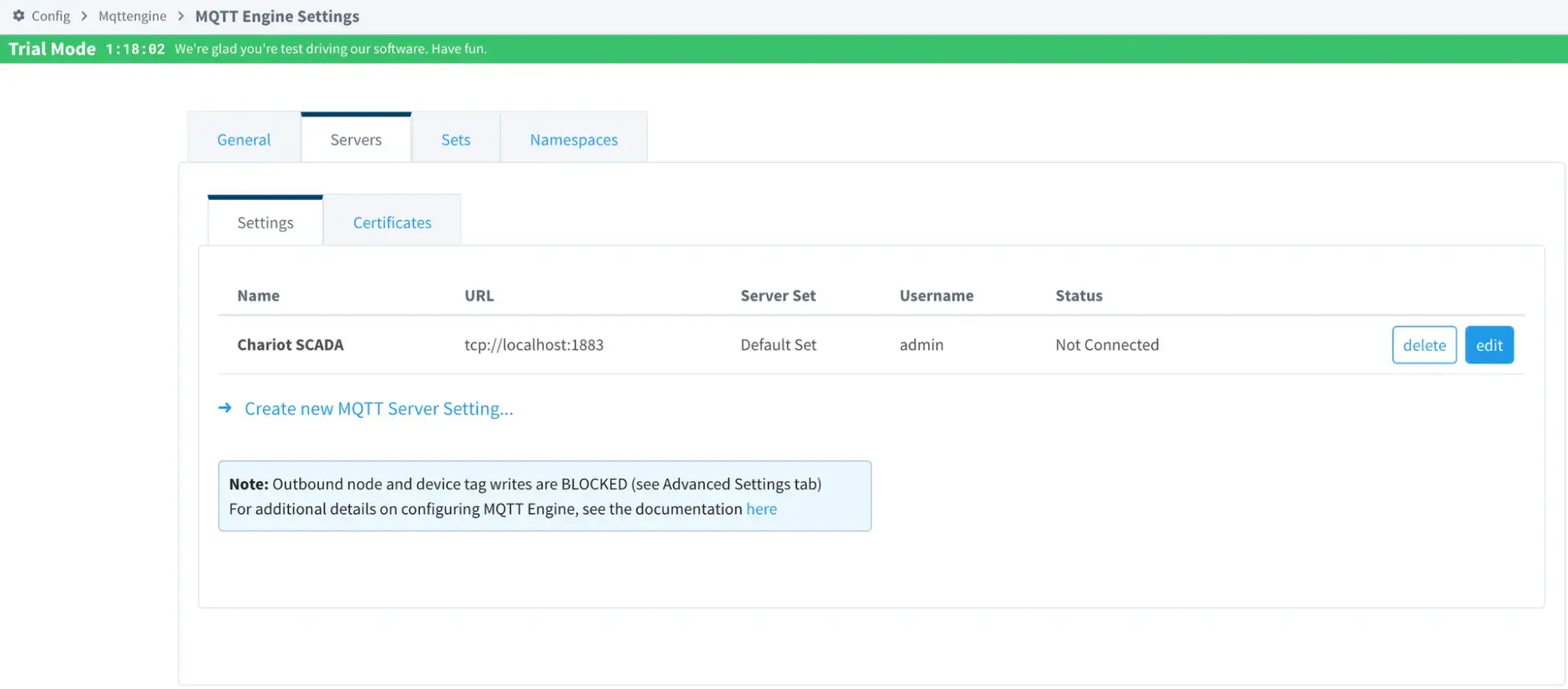Viewport: 1568px width, 689px height.
Task: Click the trial countdown timer 1:18:02
Action: point(136,49)
